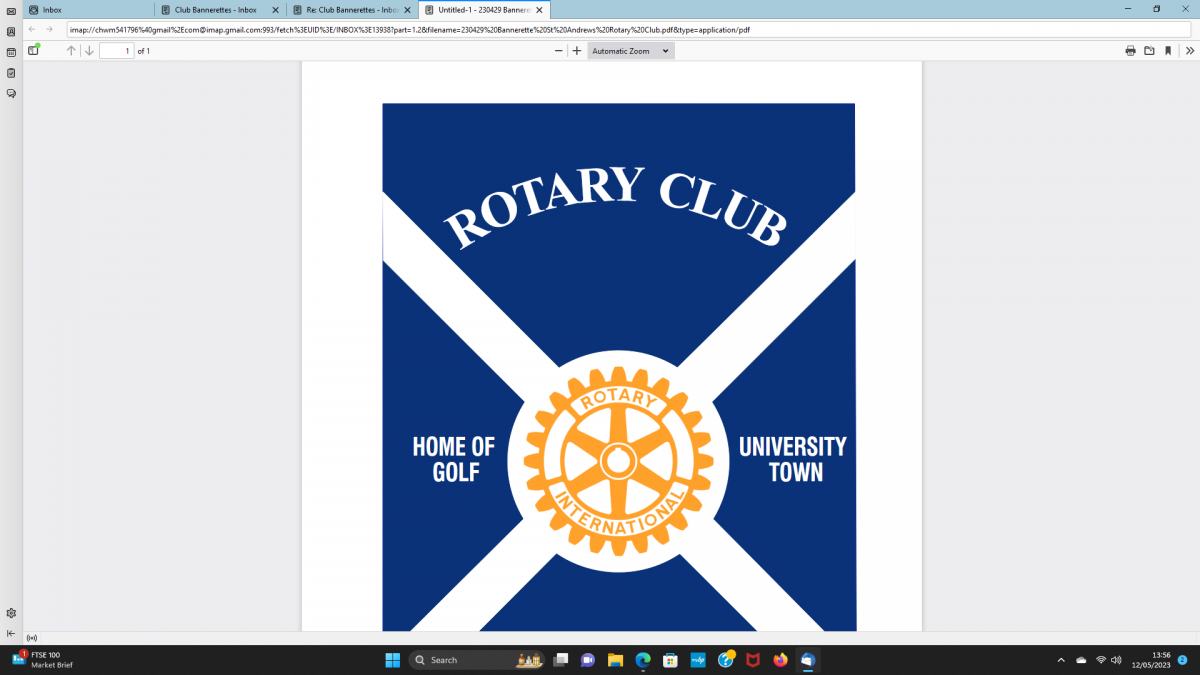The image size is (1200, 675).
Task: Click the UNIVERSITY TOWN text
Action: (x=793, y=459)
